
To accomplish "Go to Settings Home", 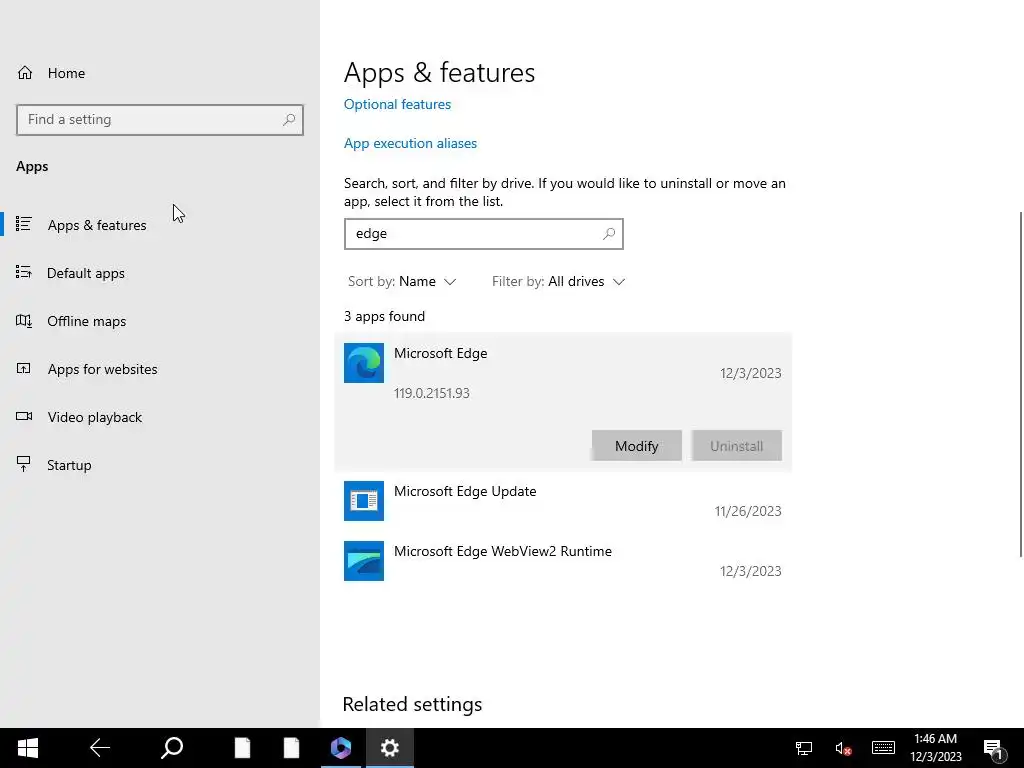I will point(160,73).
